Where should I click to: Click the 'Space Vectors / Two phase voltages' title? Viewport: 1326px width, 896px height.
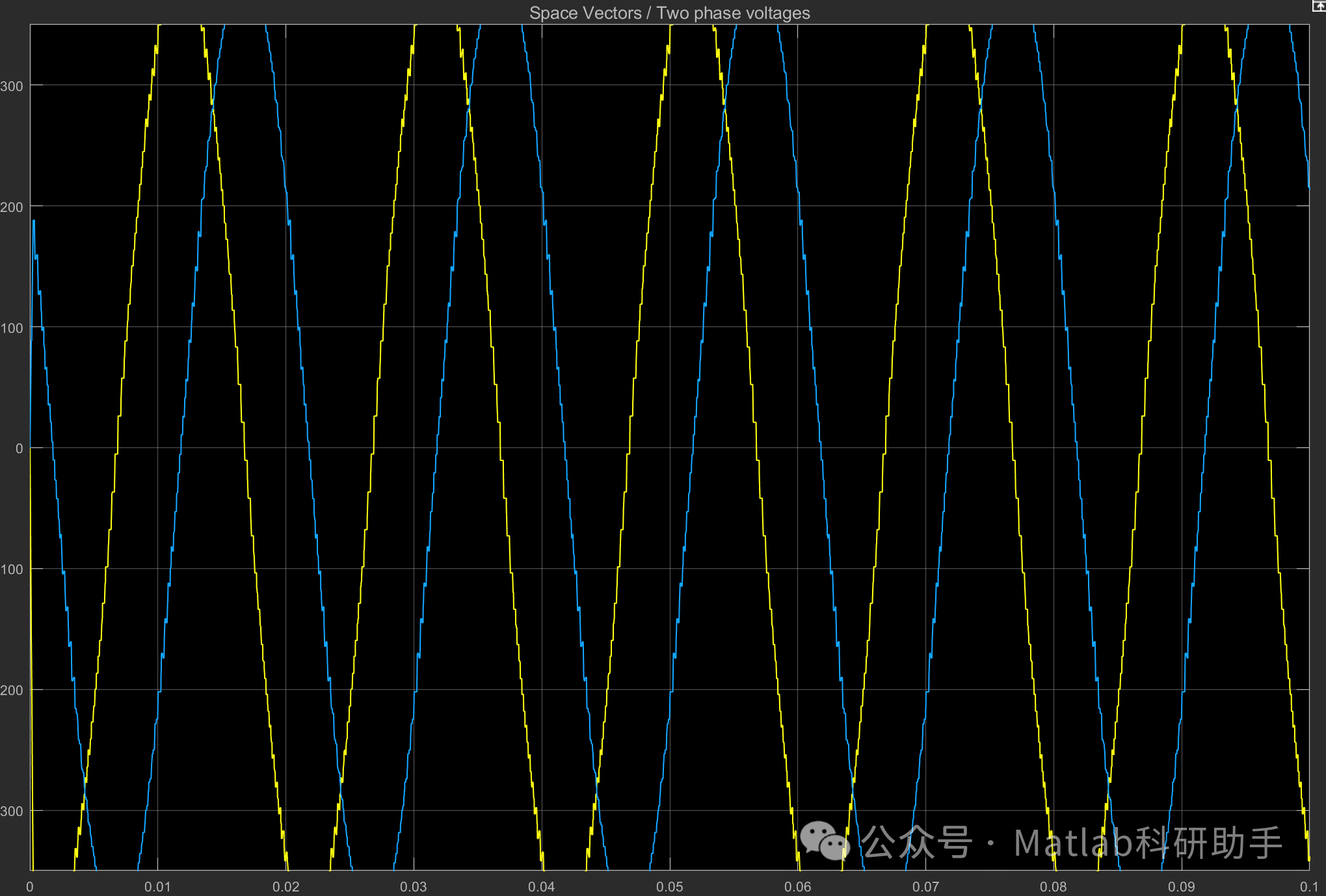click(x=669, y=13)
